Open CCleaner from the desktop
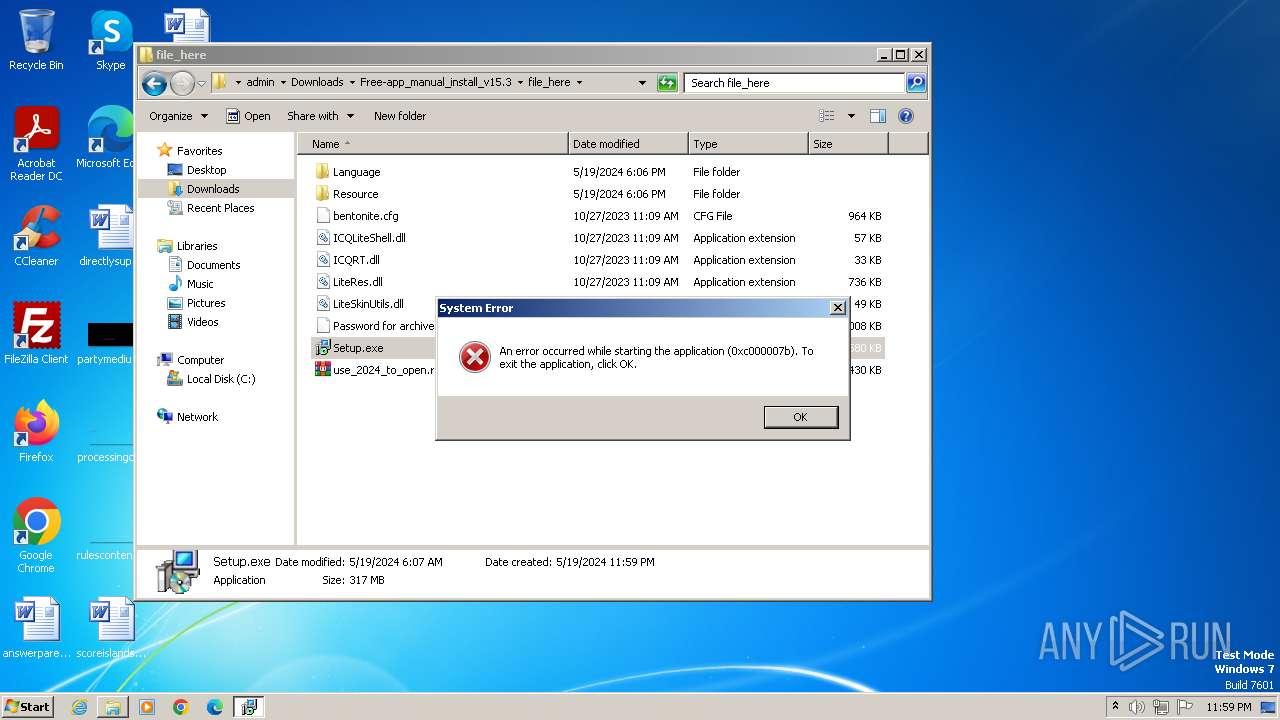This screenshot has height=720, width=1280. 36,236
